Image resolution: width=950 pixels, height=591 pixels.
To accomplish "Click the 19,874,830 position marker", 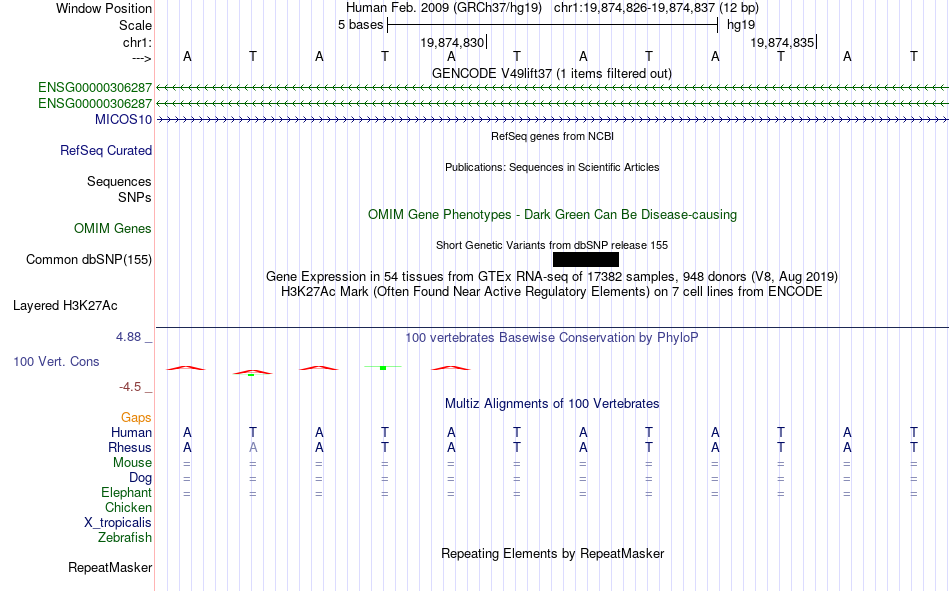I will (x=452, y=42).
